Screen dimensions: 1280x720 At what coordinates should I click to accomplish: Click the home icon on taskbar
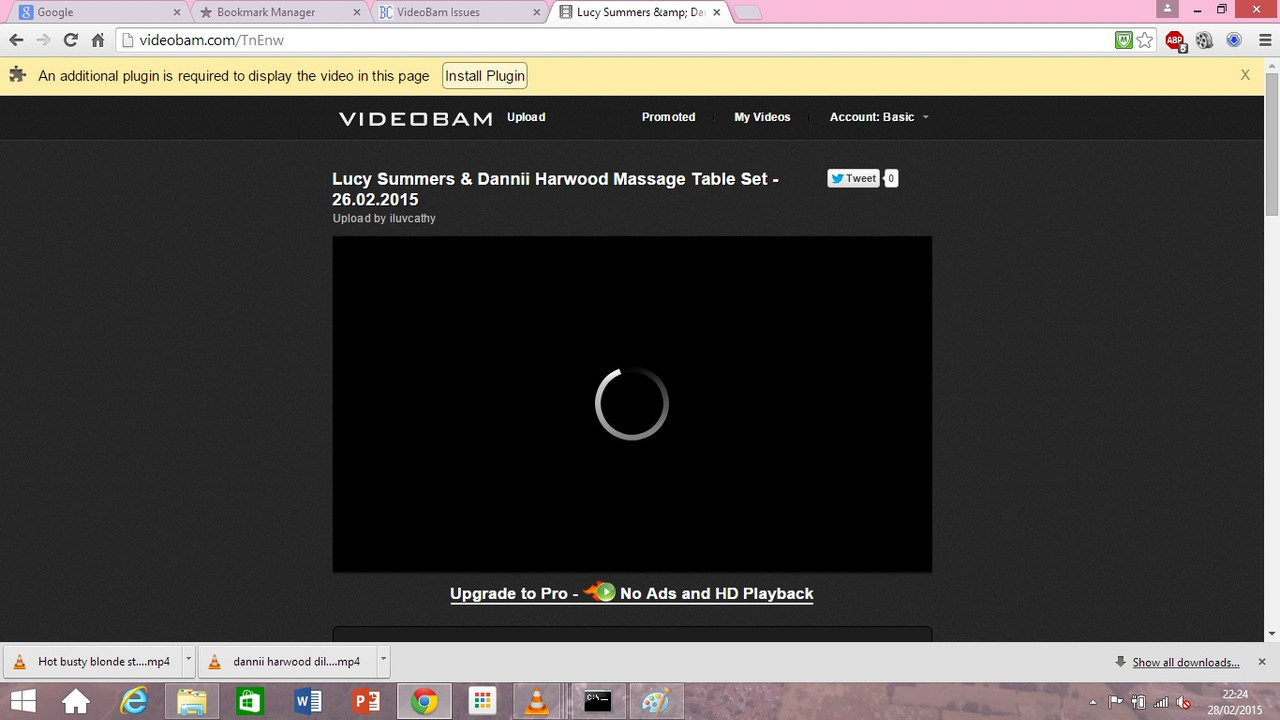pyautogui.click(x=76, y=702)
